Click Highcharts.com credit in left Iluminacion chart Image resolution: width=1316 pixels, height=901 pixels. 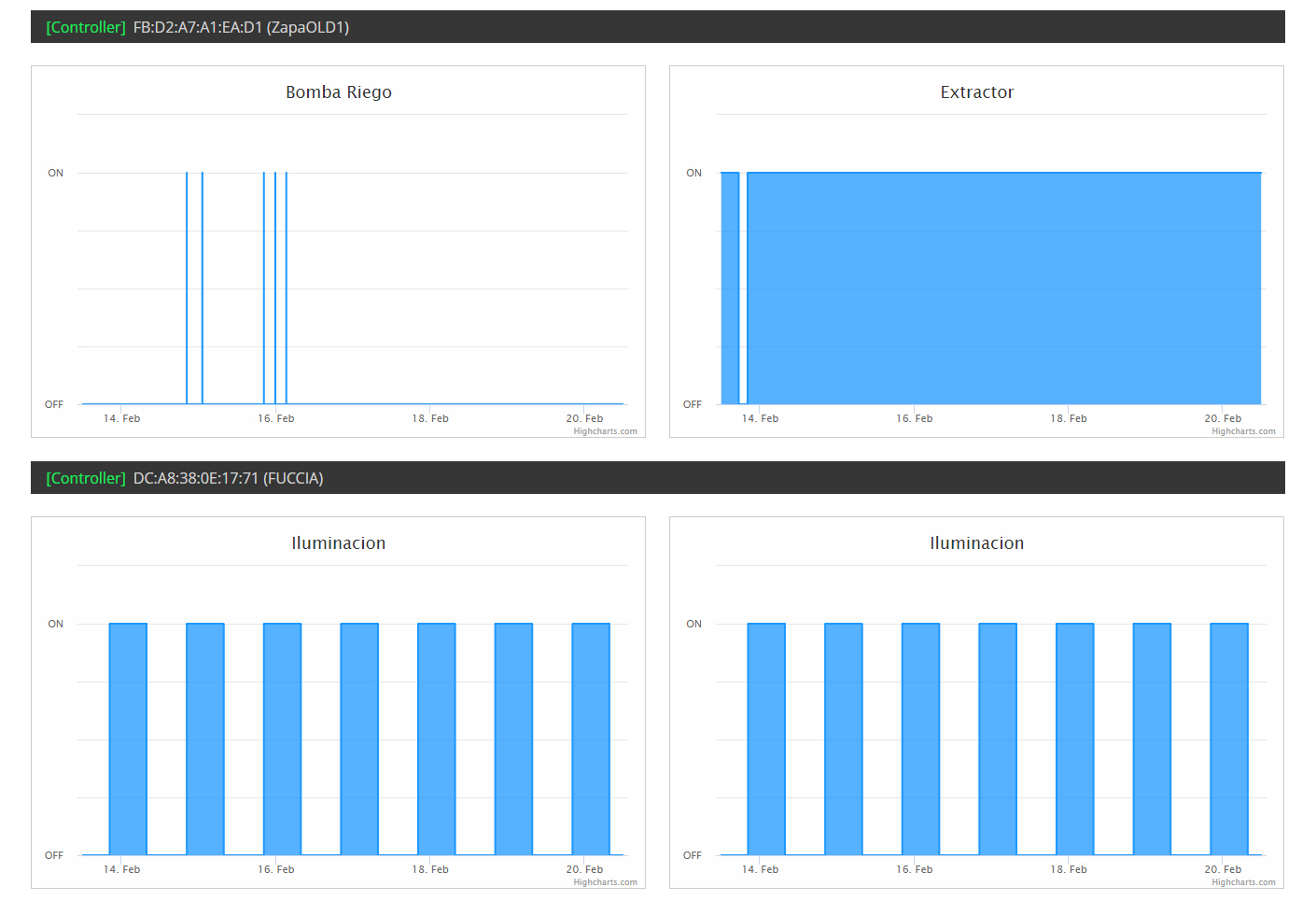(x=605, y=882)
